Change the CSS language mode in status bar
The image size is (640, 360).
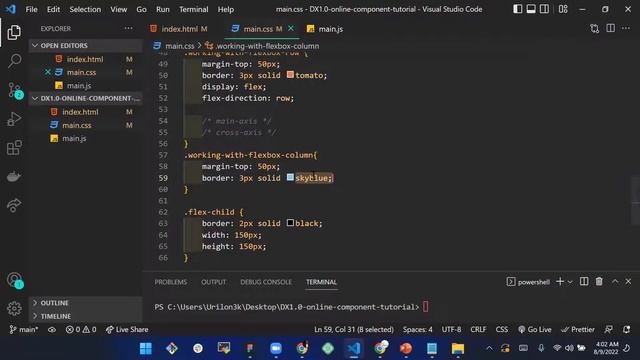point(502,329)
